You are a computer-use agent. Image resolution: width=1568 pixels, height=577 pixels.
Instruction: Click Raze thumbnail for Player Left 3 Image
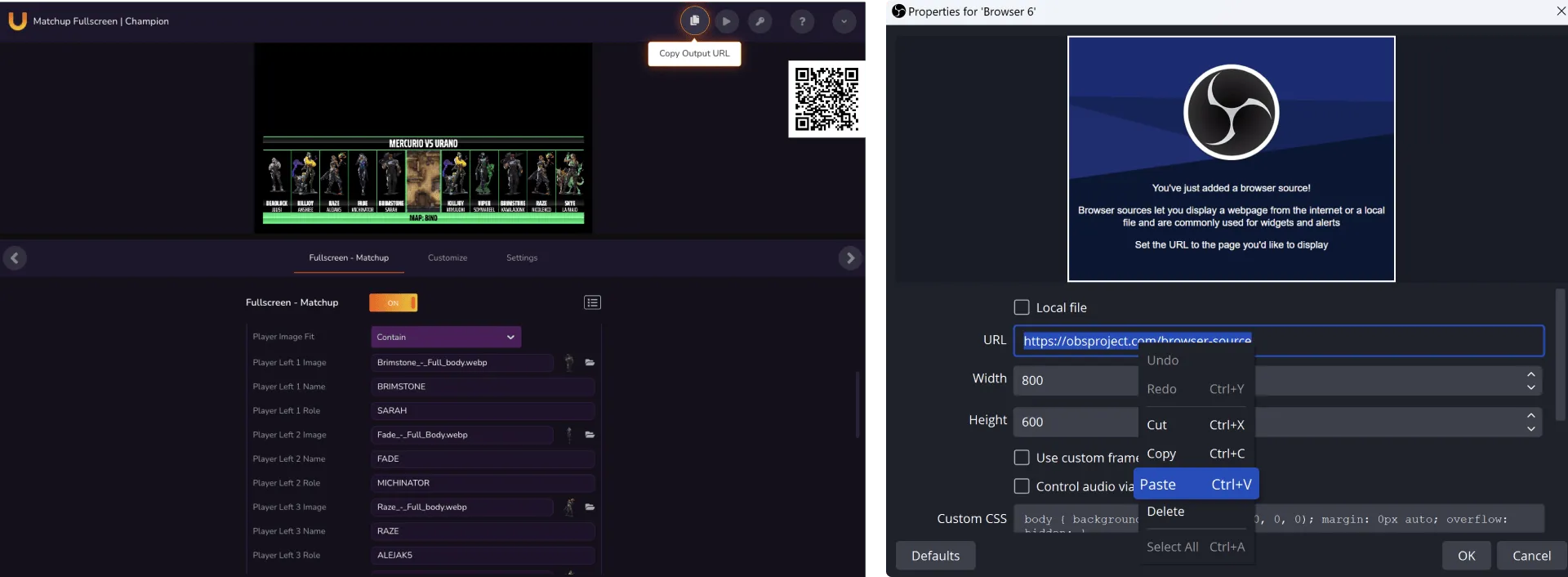(x=569, y=507)
